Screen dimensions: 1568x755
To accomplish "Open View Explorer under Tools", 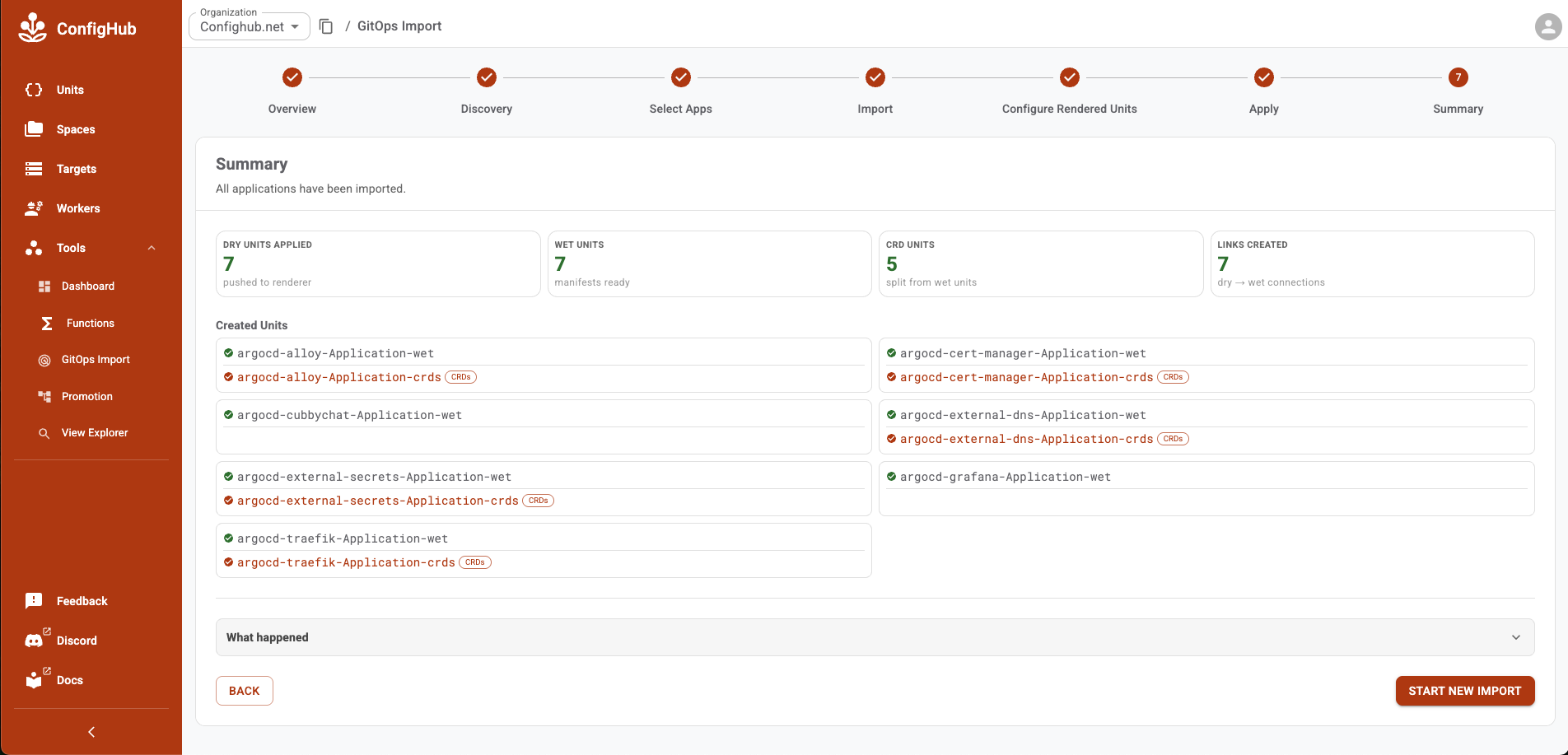I will pyautogui.click(x=95, y=433).
